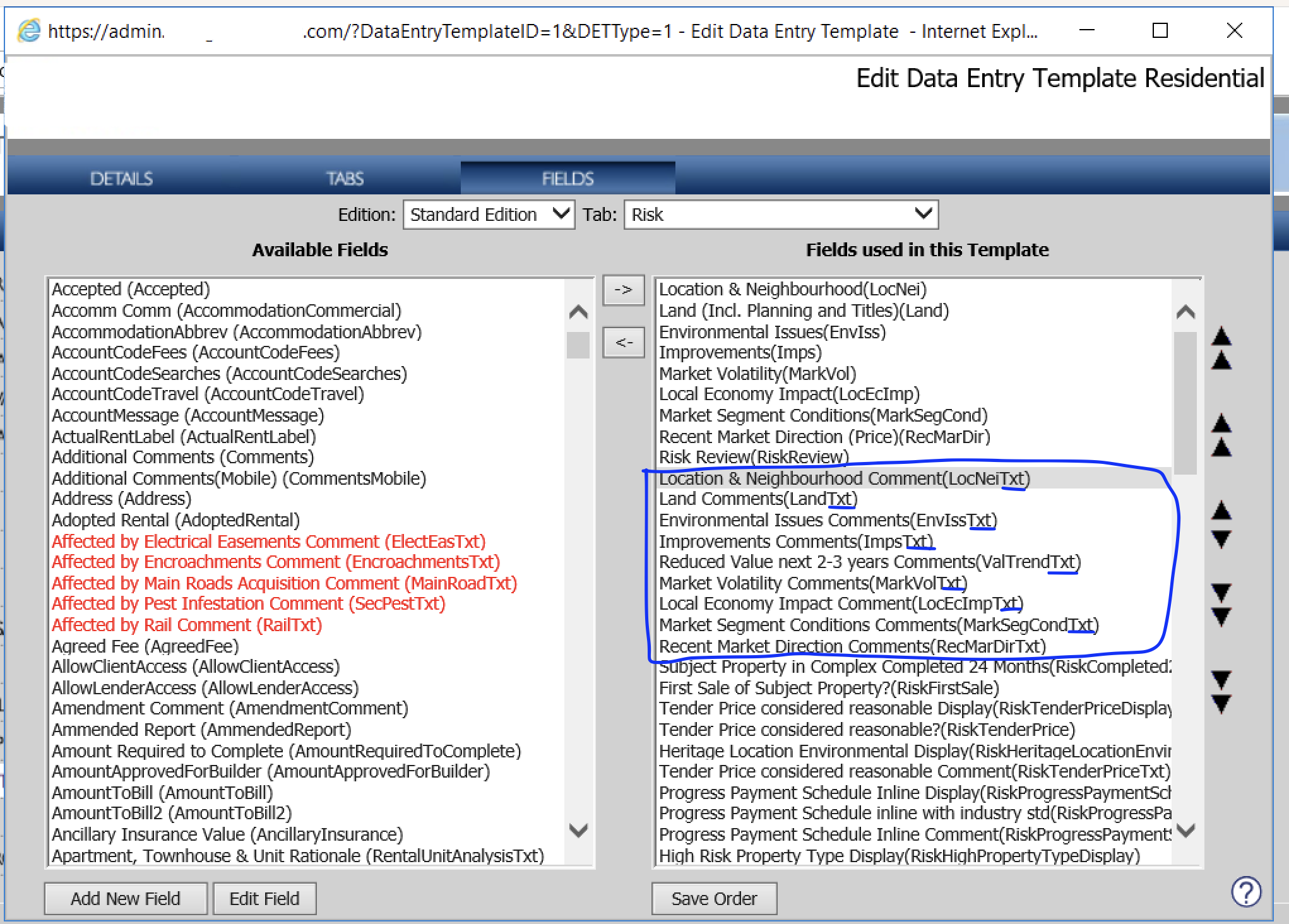
Task: Select 'Amendment Comment' field
Action: pyautogui.click(x=230, y=708)
